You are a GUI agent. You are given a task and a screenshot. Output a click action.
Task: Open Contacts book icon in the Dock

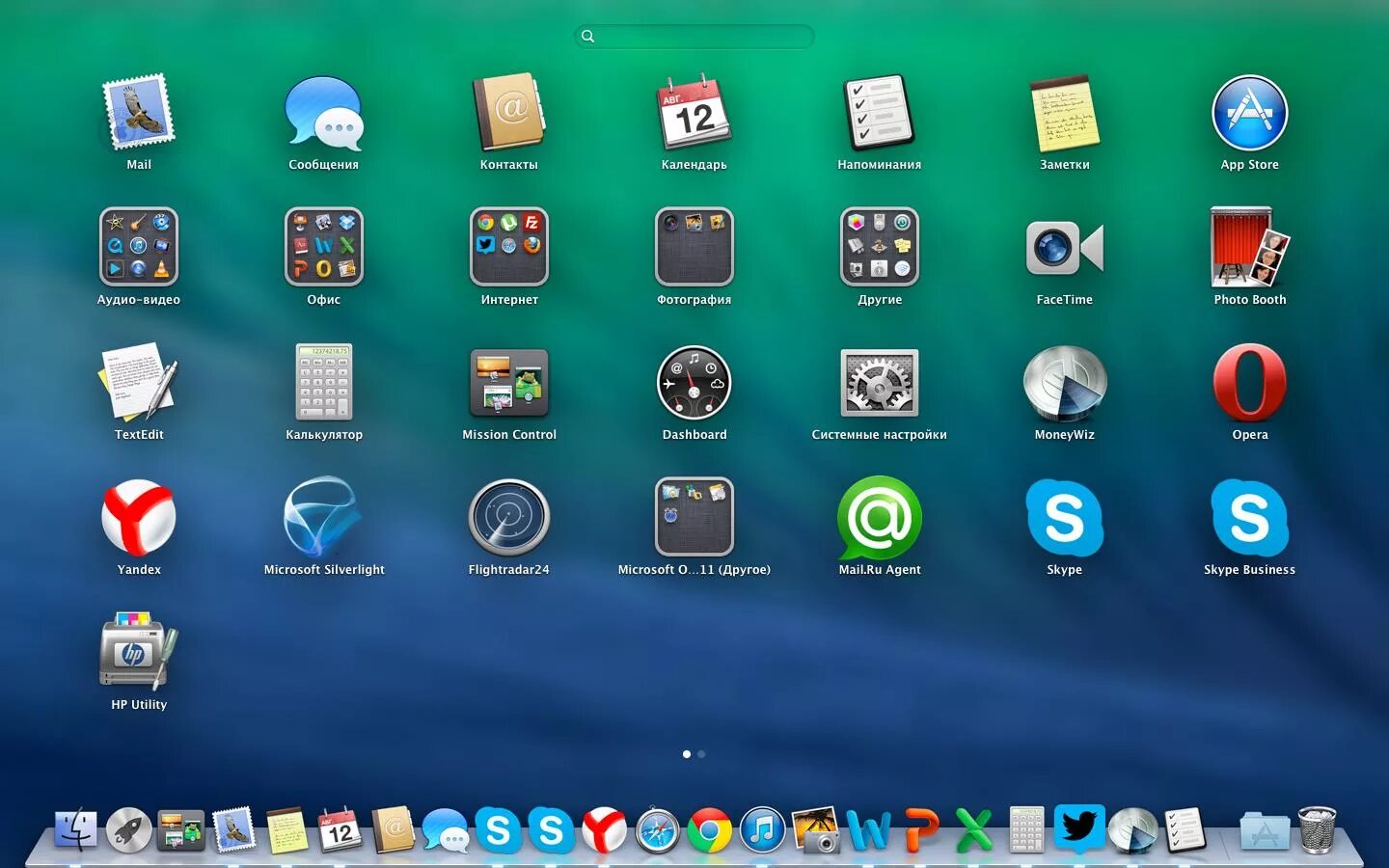point(393,829)
